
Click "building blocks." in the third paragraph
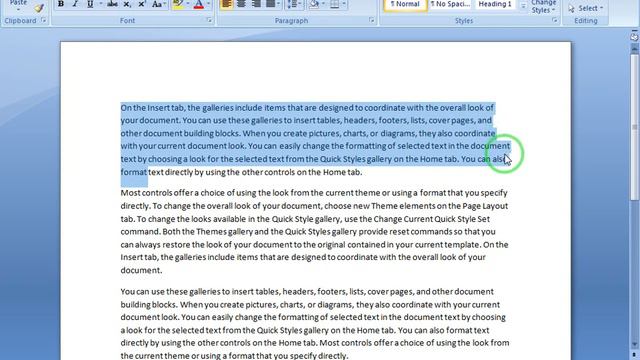coord(149,304)
